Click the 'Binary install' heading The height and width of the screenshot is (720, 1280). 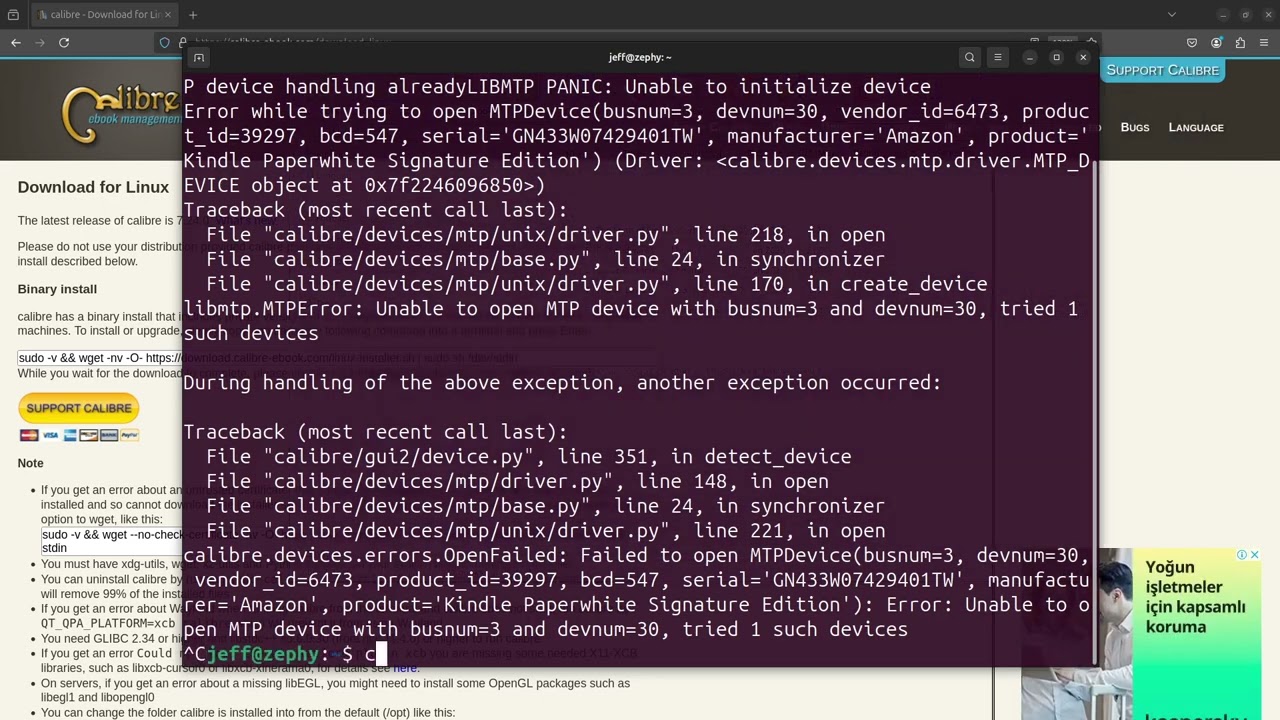[57, 289]
